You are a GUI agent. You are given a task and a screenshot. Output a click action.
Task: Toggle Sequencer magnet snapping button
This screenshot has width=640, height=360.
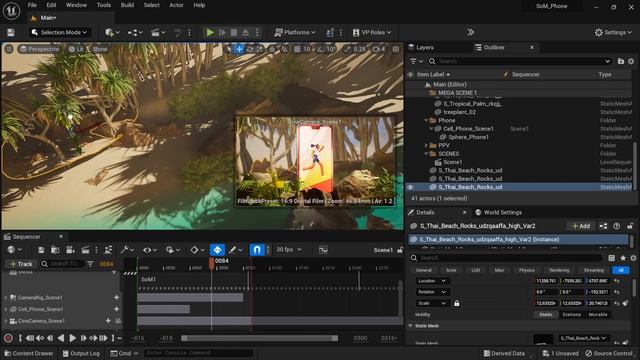coord(257,249)
